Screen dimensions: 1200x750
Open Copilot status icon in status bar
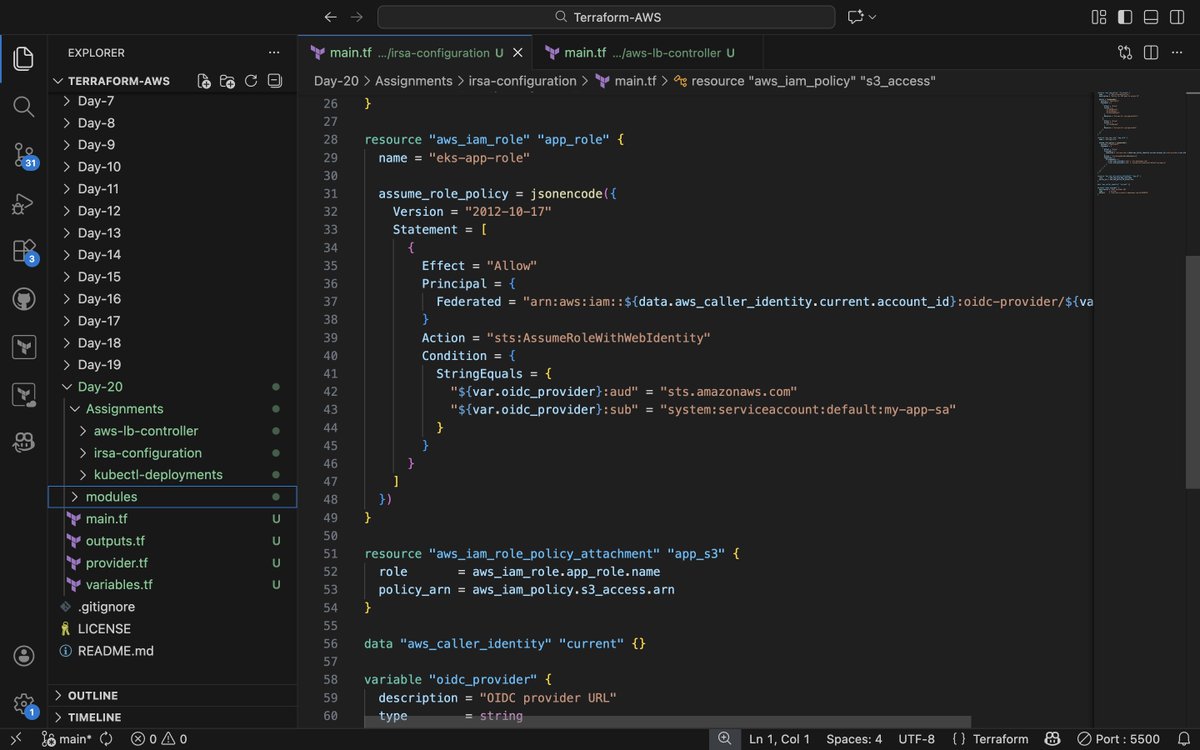pyautogui.click(x=1052, y=739)
